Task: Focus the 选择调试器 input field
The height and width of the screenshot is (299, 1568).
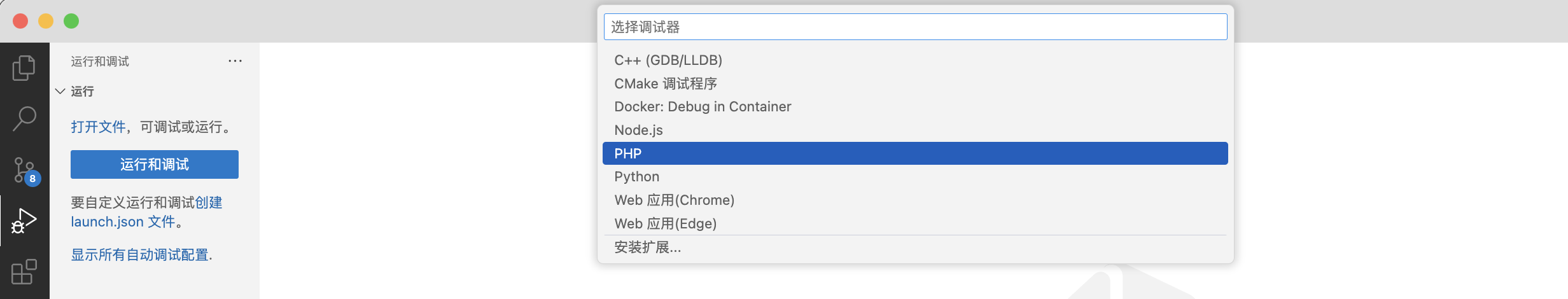Action: (915, 27)
